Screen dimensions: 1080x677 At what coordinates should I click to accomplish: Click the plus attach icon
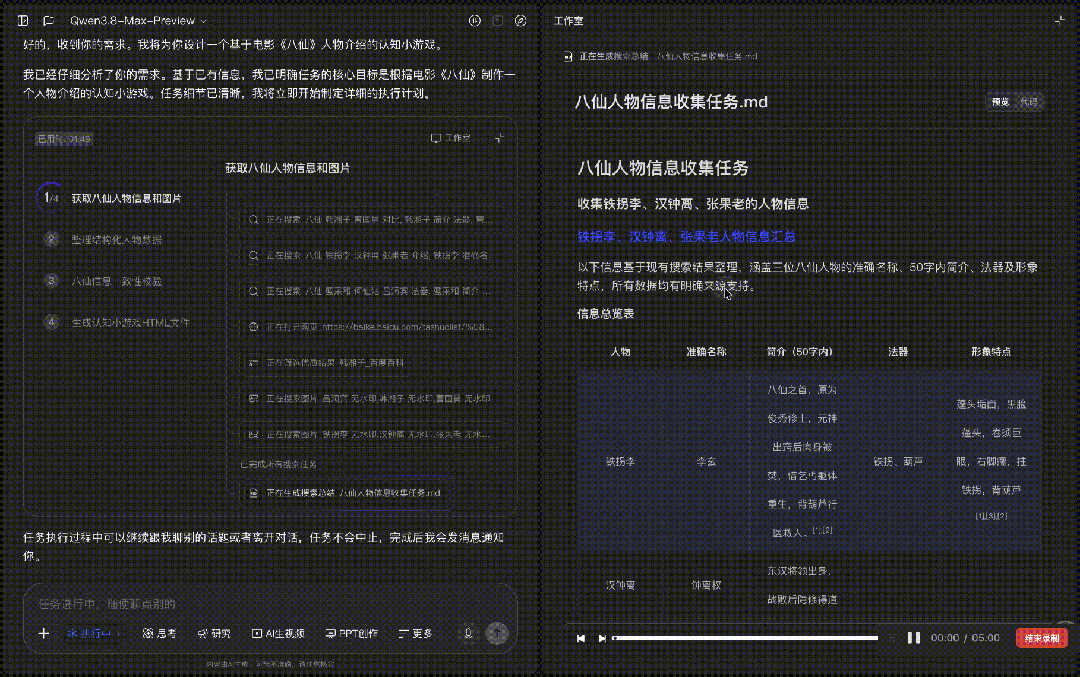44,633
